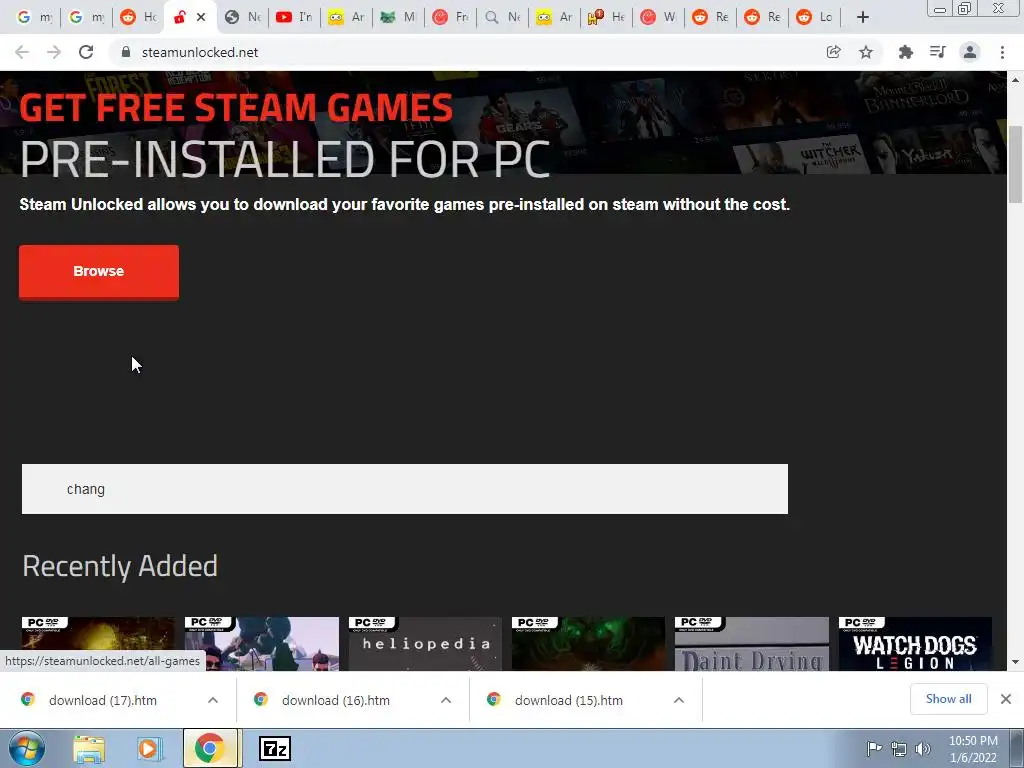Switch to the YouTube tab
This screenshot has height=768, width=1024.
(294, 18)
